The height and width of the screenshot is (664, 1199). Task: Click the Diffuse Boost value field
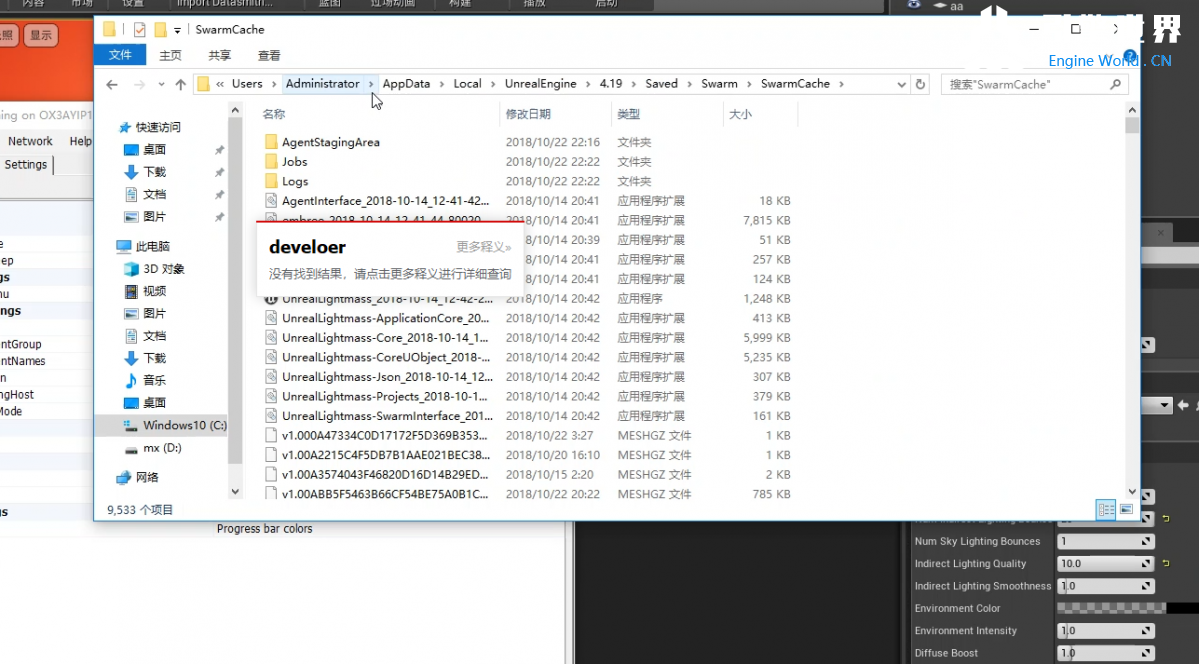1106,653
